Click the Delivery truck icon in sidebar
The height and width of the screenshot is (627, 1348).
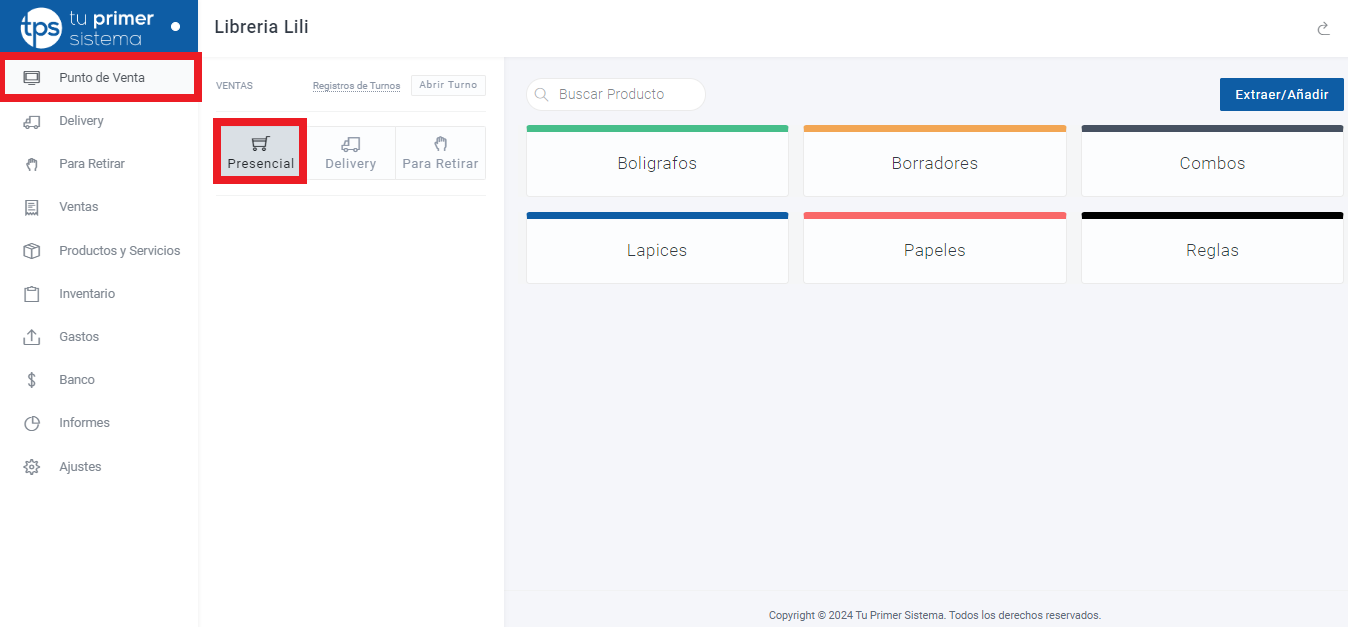(31, 121)
